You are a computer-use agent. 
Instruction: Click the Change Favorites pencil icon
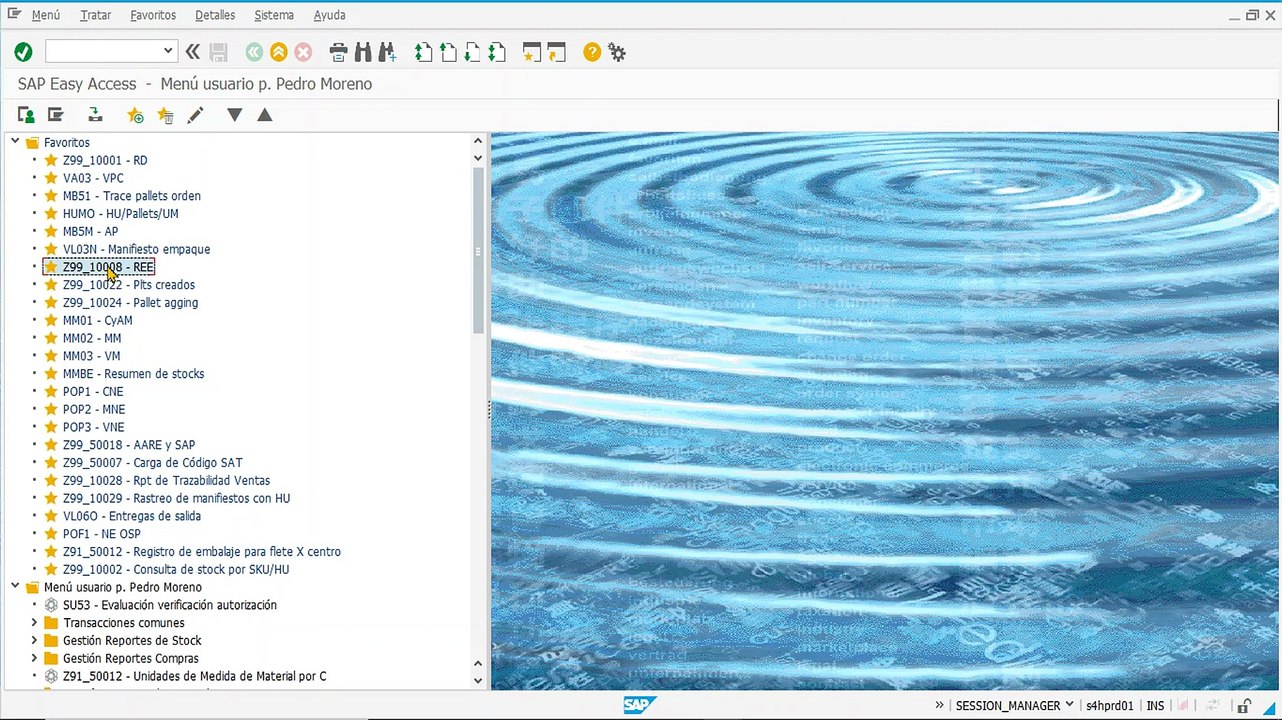click(x=195, y=115)
